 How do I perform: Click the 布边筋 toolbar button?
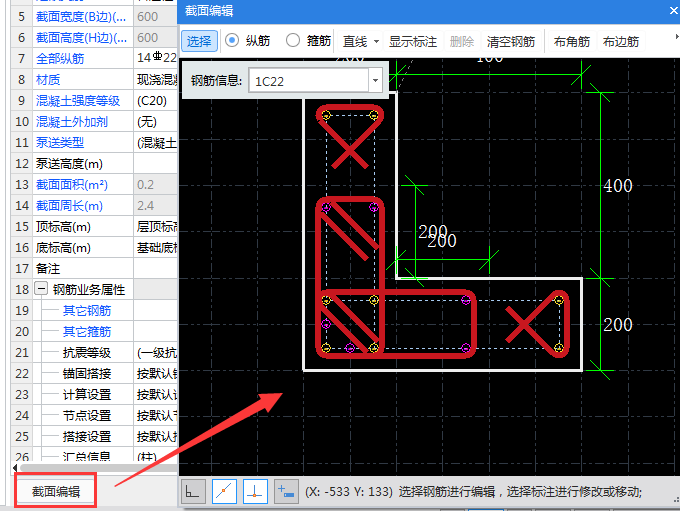[x=621, y=41]
